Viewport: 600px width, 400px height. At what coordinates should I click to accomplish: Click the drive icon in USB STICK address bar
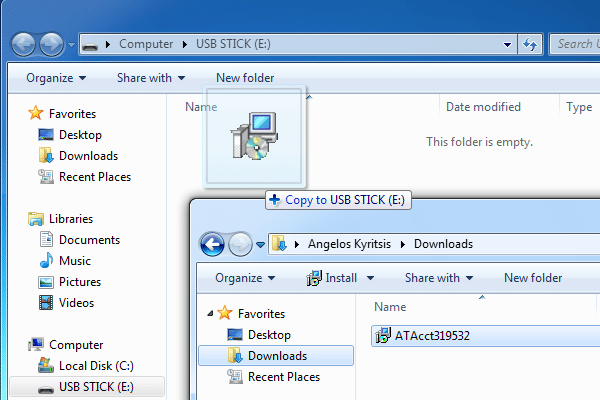[90, 46]
